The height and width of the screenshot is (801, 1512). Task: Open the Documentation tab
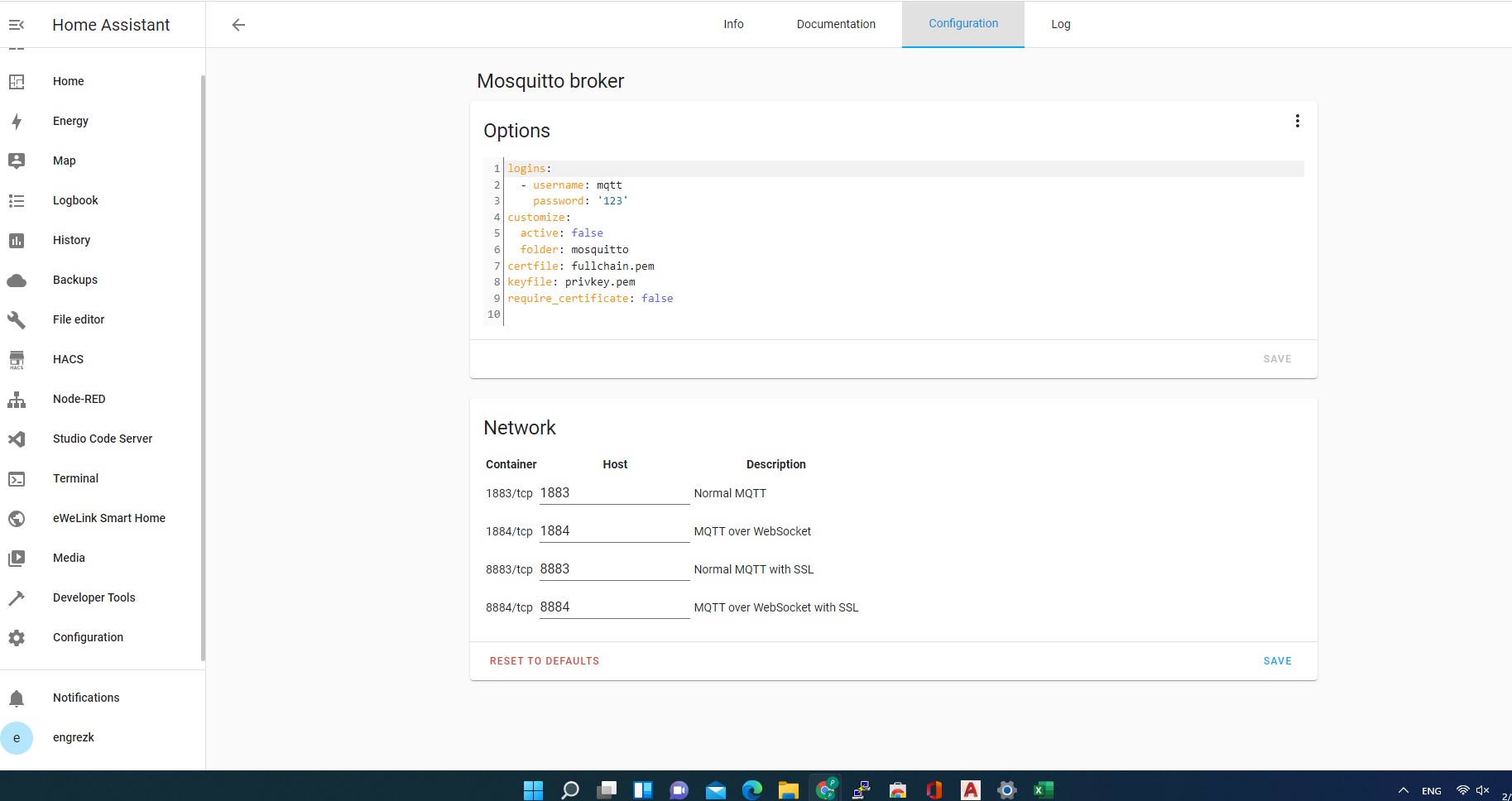tap(835, 24)
